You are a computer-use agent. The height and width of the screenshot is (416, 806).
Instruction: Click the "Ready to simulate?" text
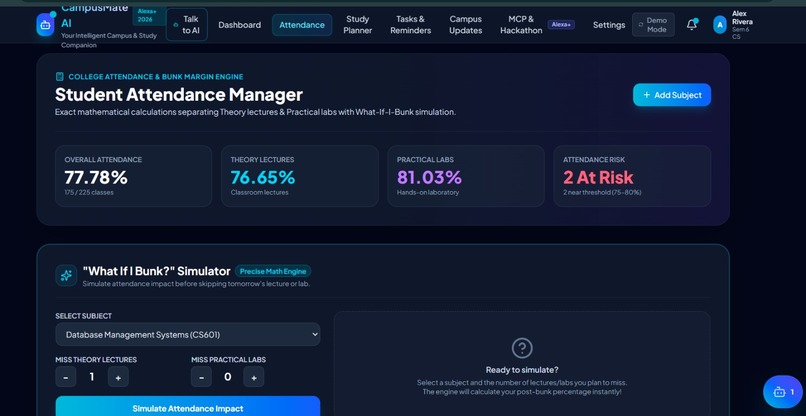click(x=522, y=370)
